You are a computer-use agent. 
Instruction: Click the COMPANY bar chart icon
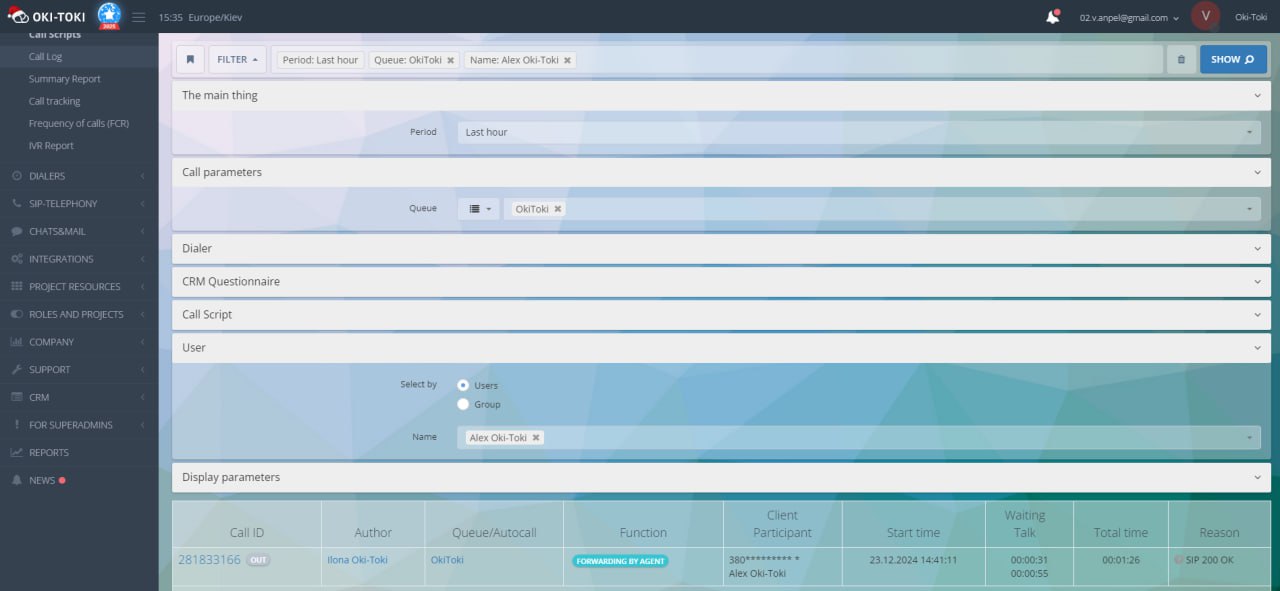point(17,342)
